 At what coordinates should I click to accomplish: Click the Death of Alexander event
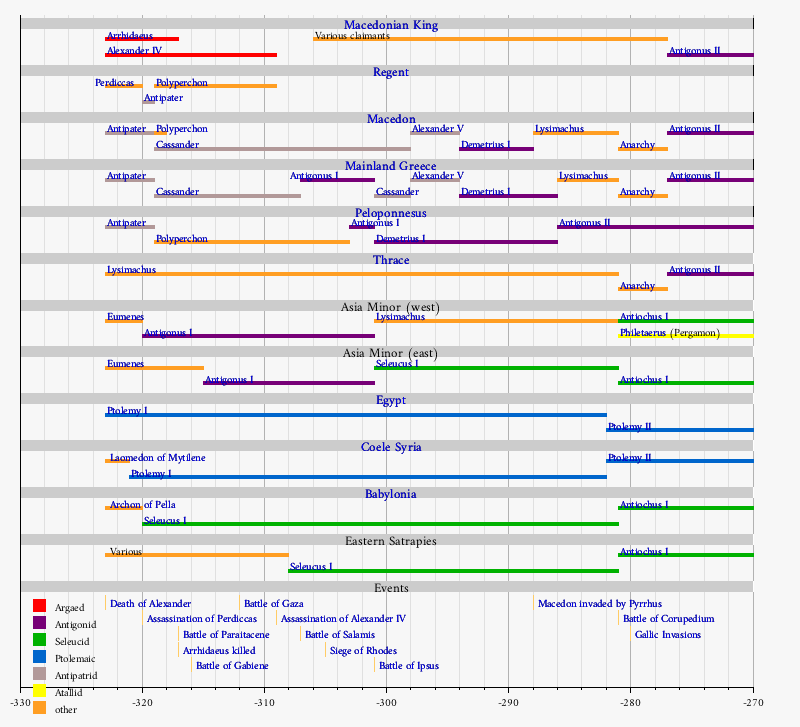151,604
